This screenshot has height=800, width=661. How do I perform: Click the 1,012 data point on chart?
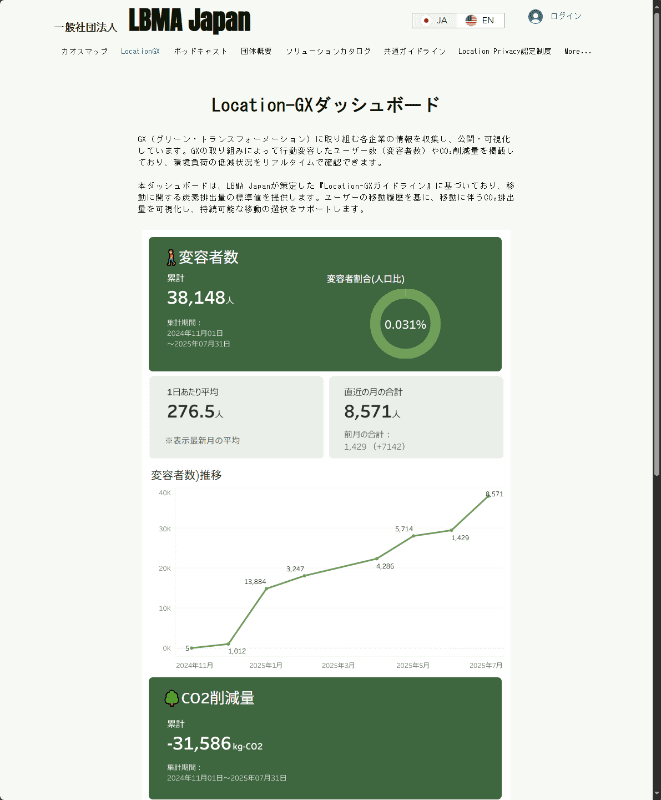[x=228, y=644]
